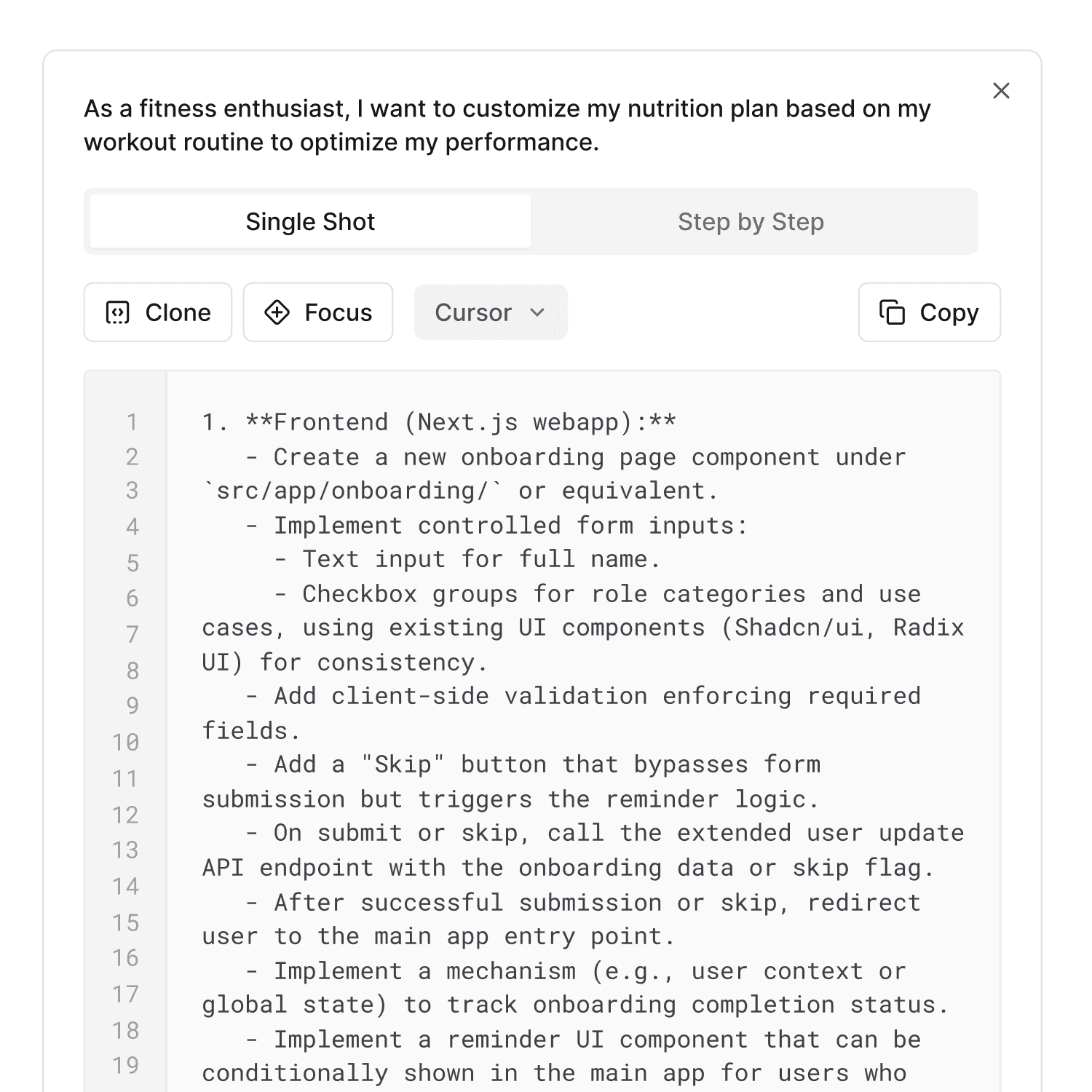The height and width of the screenshot is (1092, 1092).
Task: Click the Focus diamond icon
Action: click(x=277, y=312)
